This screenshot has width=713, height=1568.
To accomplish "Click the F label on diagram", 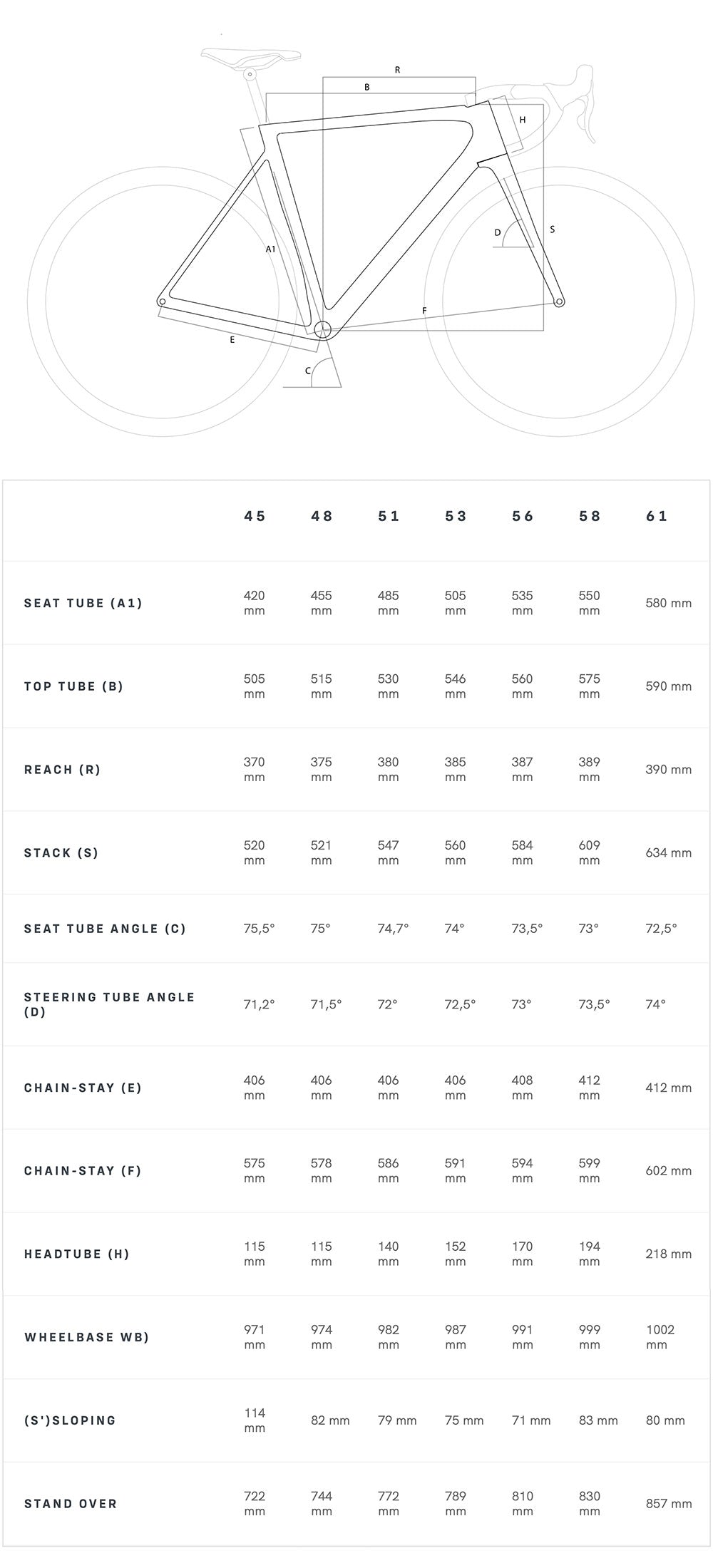I will pos(424,311).
